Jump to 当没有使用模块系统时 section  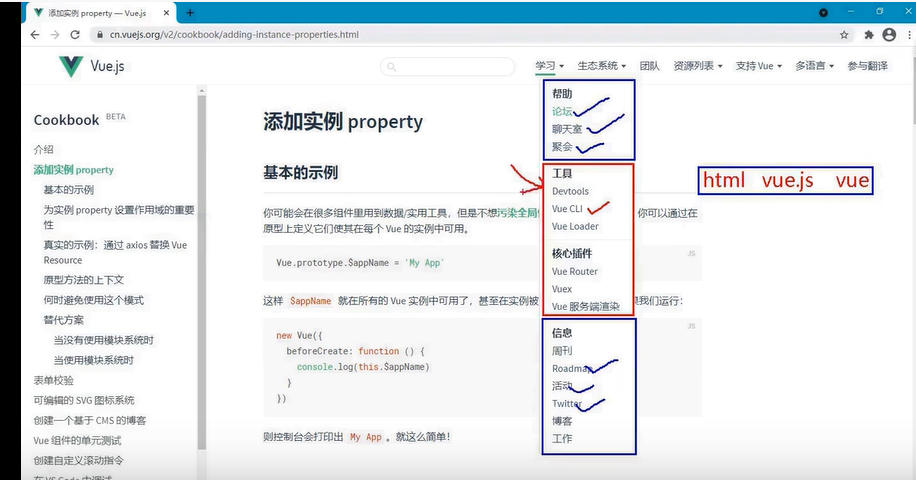104,340
